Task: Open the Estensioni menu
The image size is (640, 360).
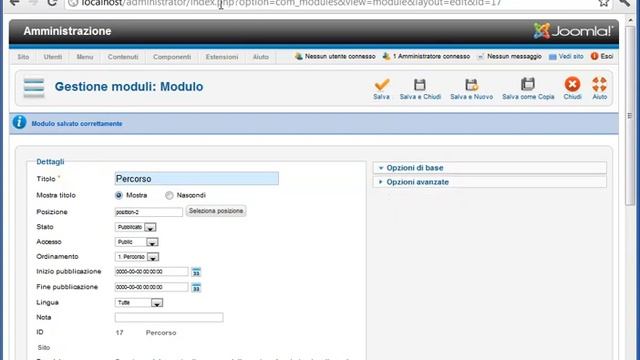Action: pos(222,57)
